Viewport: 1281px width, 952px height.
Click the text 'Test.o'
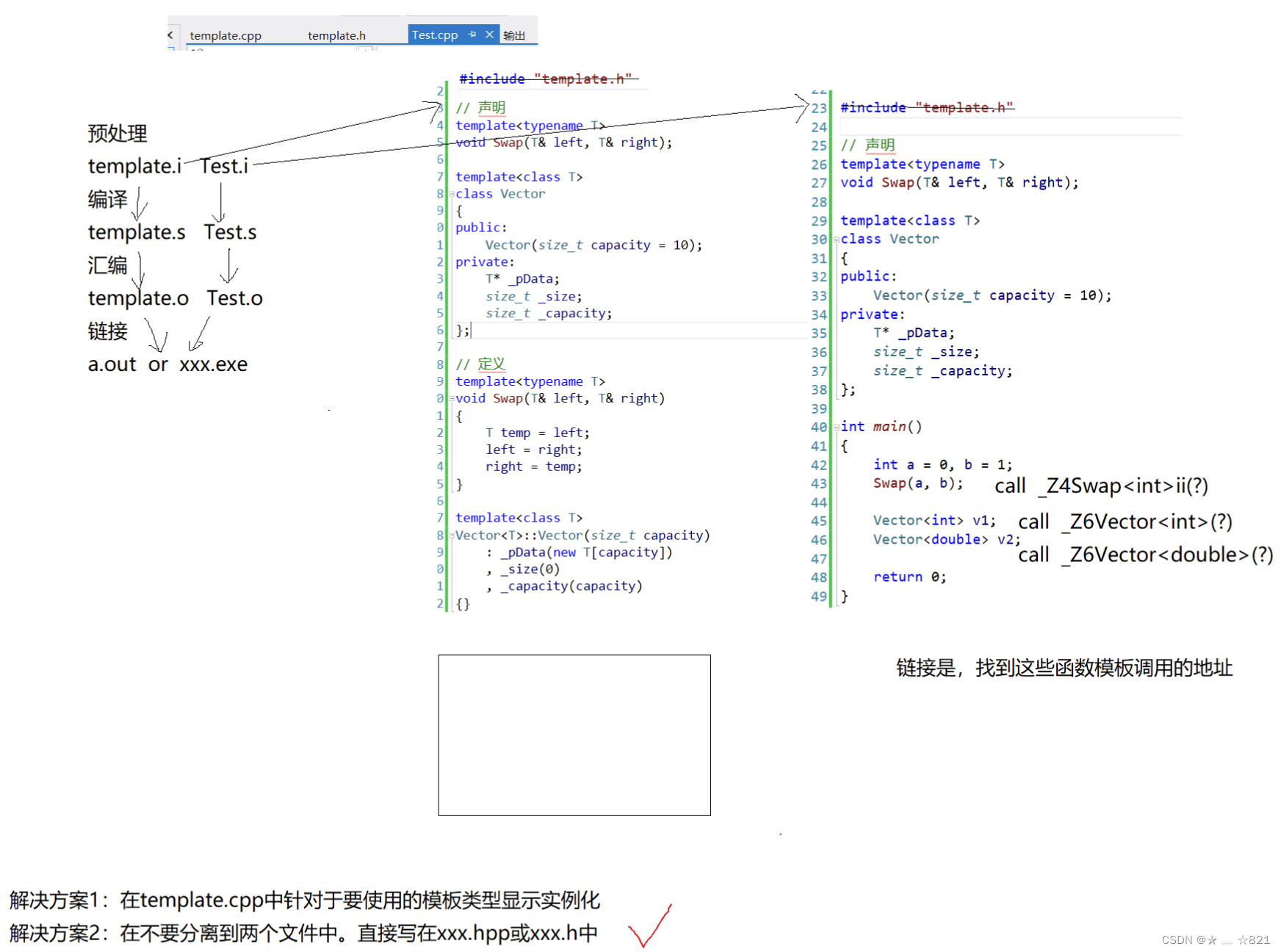tap(234, 298)
